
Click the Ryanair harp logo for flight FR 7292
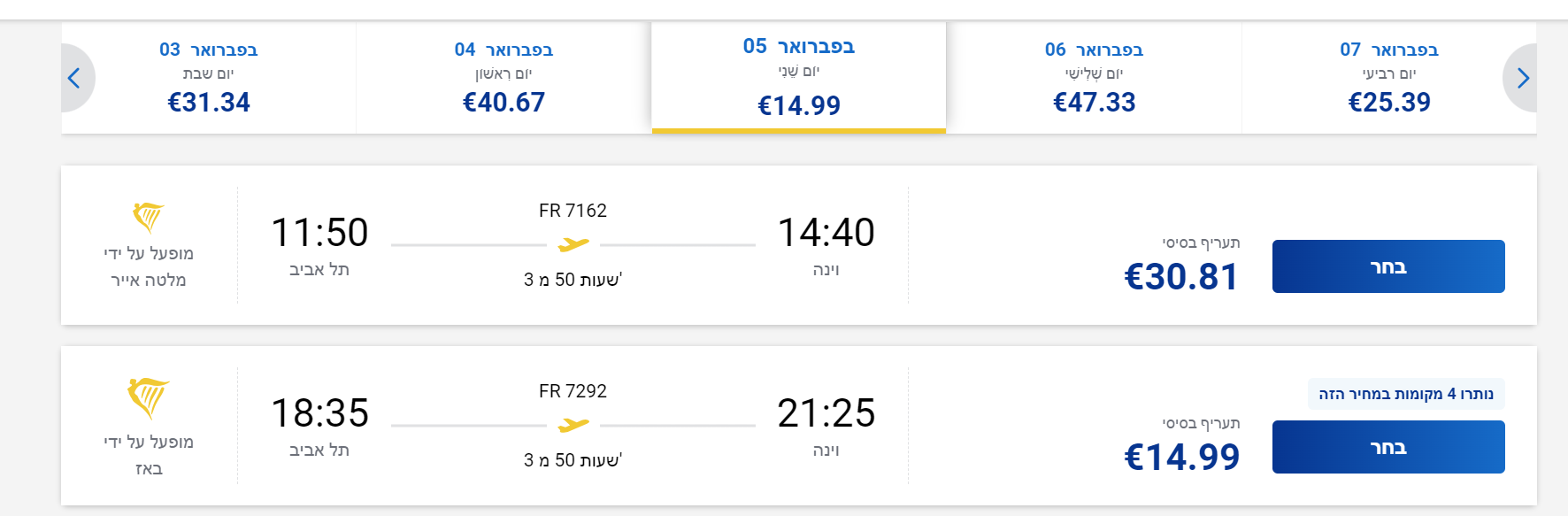[148, 397]
